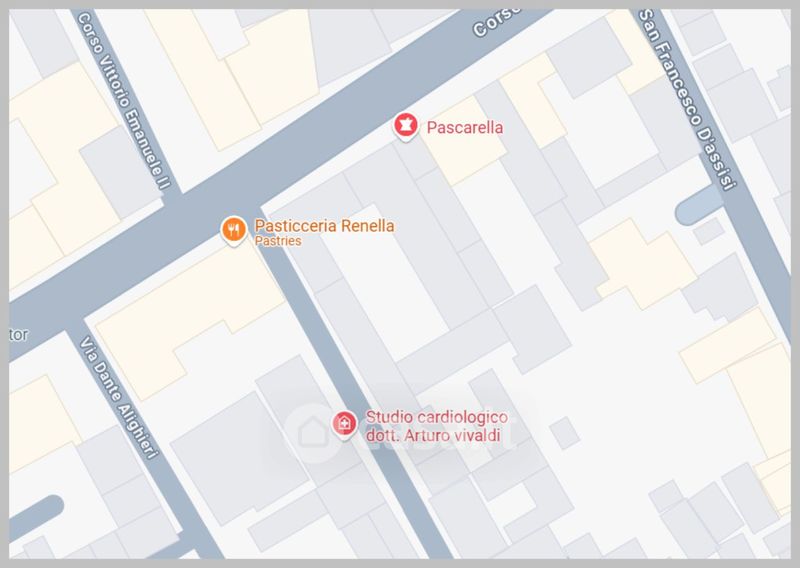Open the Pascarella place label
Image resolution: width=800 pixels, height=568 pixels.
(x=465, y=127)
